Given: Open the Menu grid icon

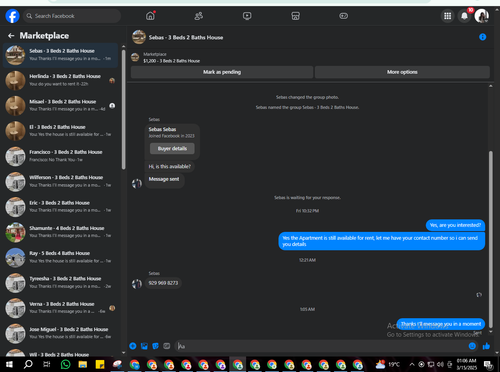Looking at the screenshot, I should pyautogui.click(x=447, y=16).
